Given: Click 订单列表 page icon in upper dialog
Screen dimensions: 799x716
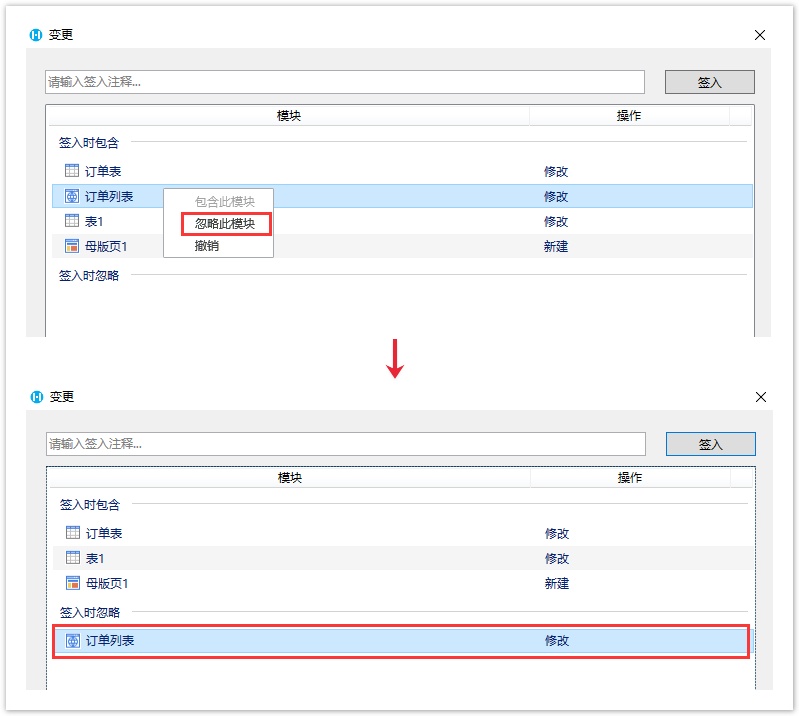Looking at the screenshot, I should 72,196.
